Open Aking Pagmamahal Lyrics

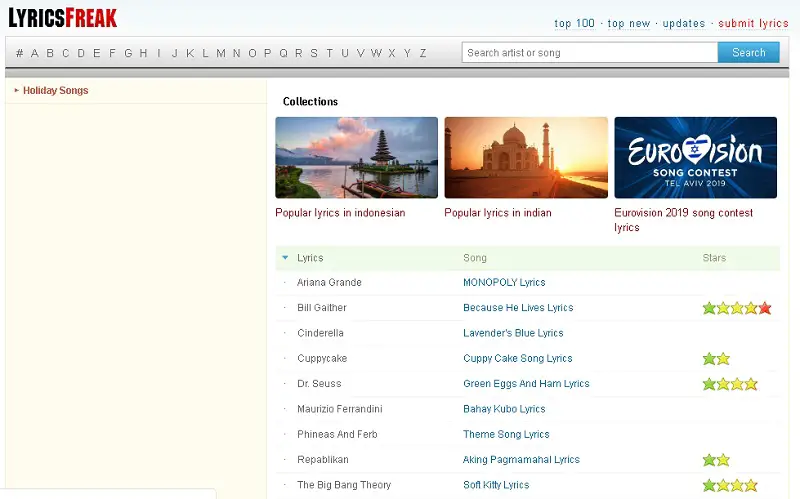(x=521, y=460)
